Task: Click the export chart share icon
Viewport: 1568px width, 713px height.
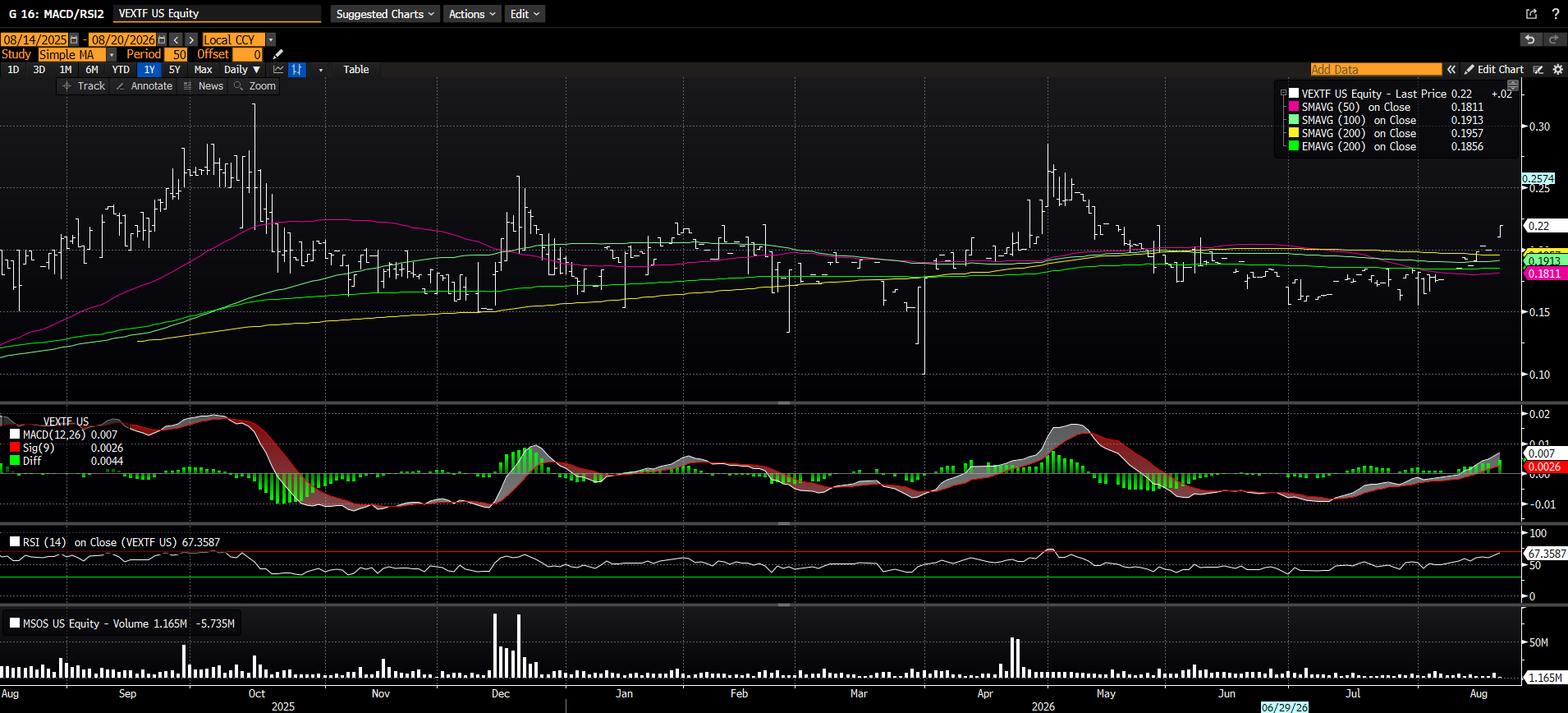Action: [1531, 14]
